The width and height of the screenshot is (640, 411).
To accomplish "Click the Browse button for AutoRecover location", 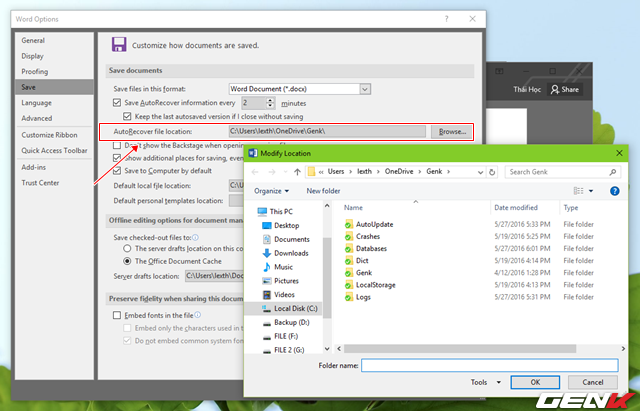I will tap(453, 132).
